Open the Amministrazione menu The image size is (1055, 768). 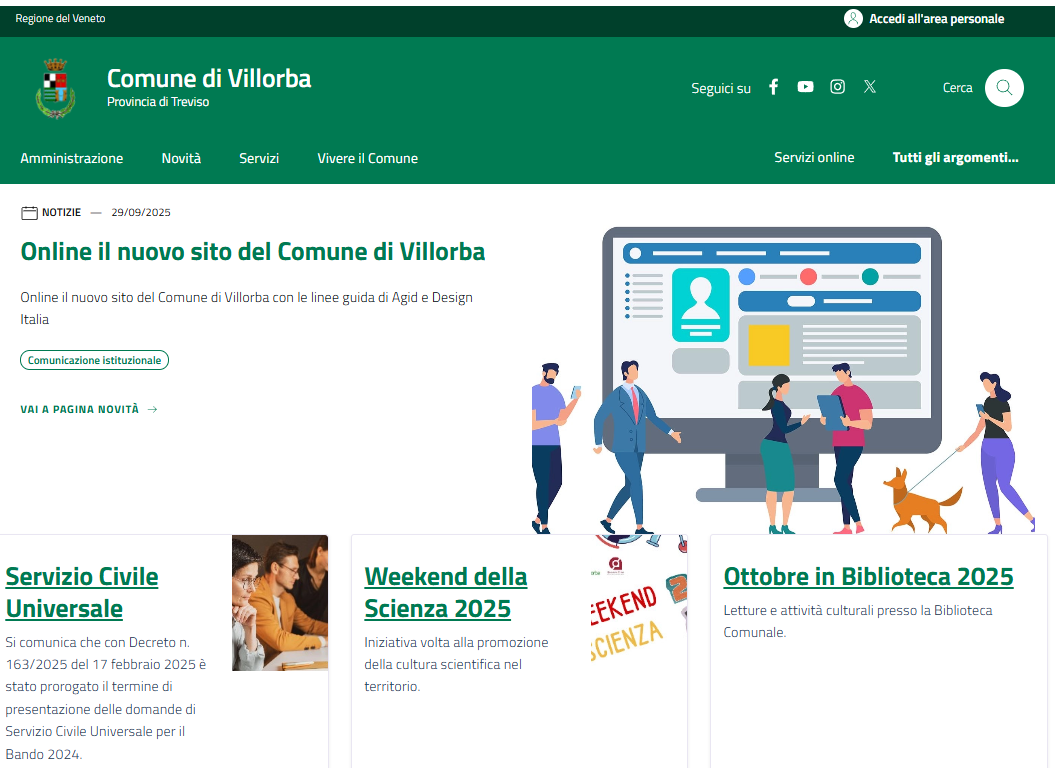(x=72, y=158)
